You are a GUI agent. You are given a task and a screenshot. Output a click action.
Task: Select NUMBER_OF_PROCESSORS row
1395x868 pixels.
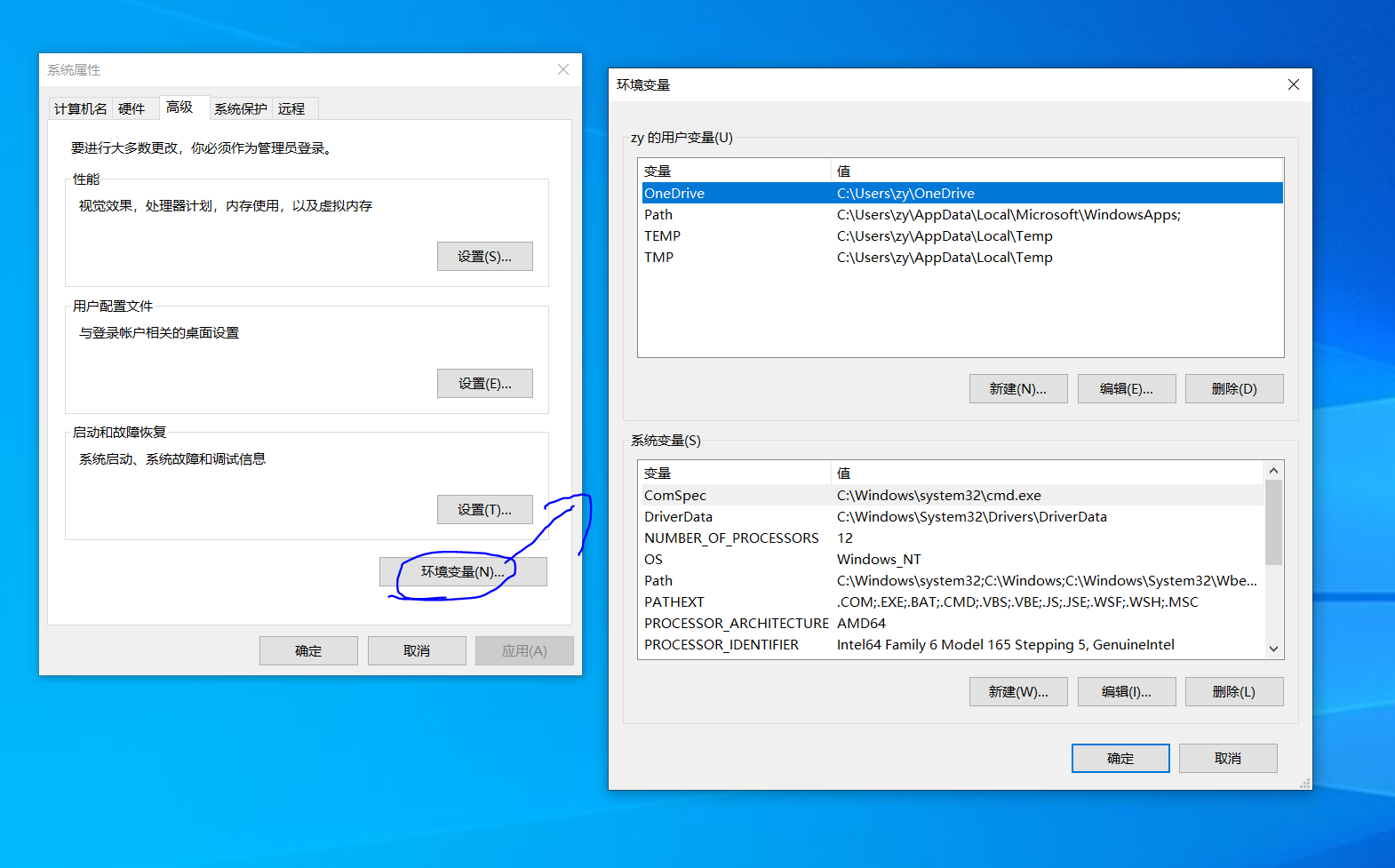[953, 538]
